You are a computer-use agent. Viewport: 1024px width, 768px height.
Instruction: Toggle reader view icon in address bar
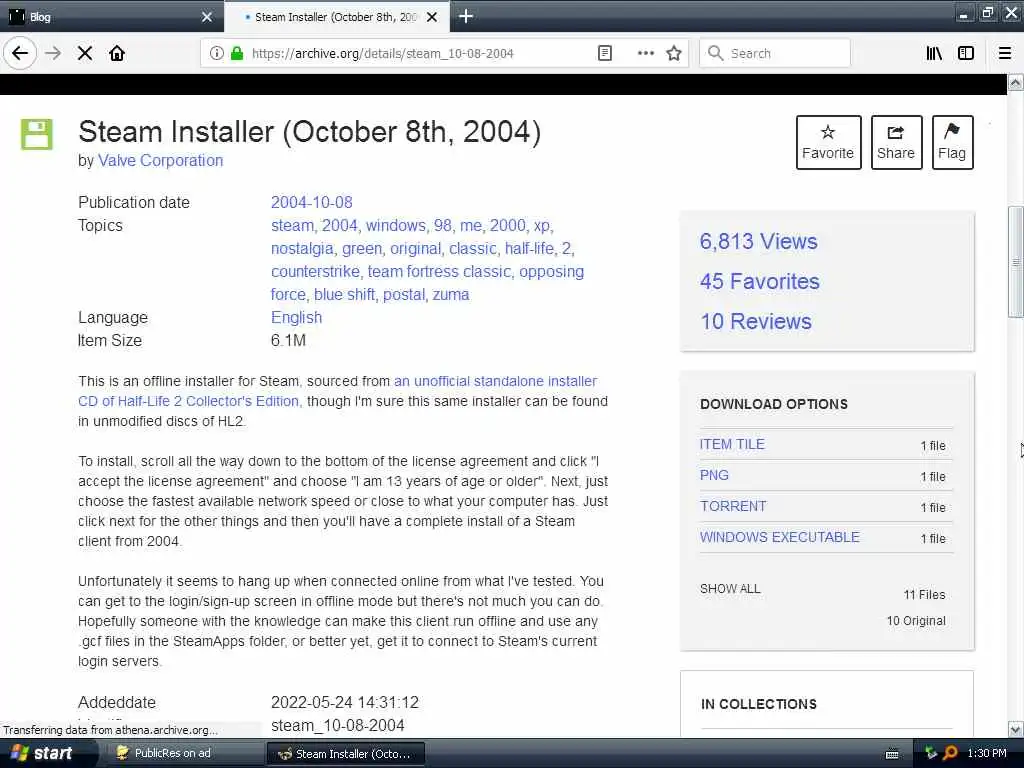click(605, 53)
